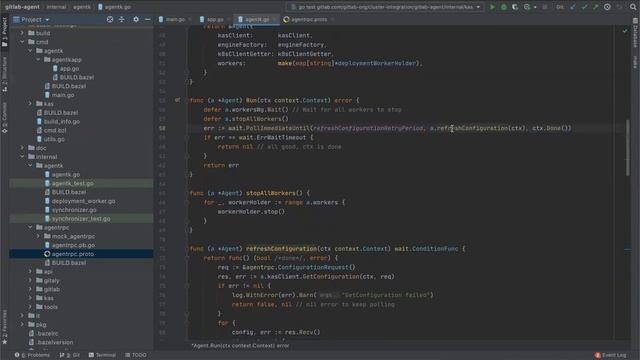This screenshot has height=360, width=640.
Task: Click the Git commit checkmark icon
Action: click(x=584, y=7)
